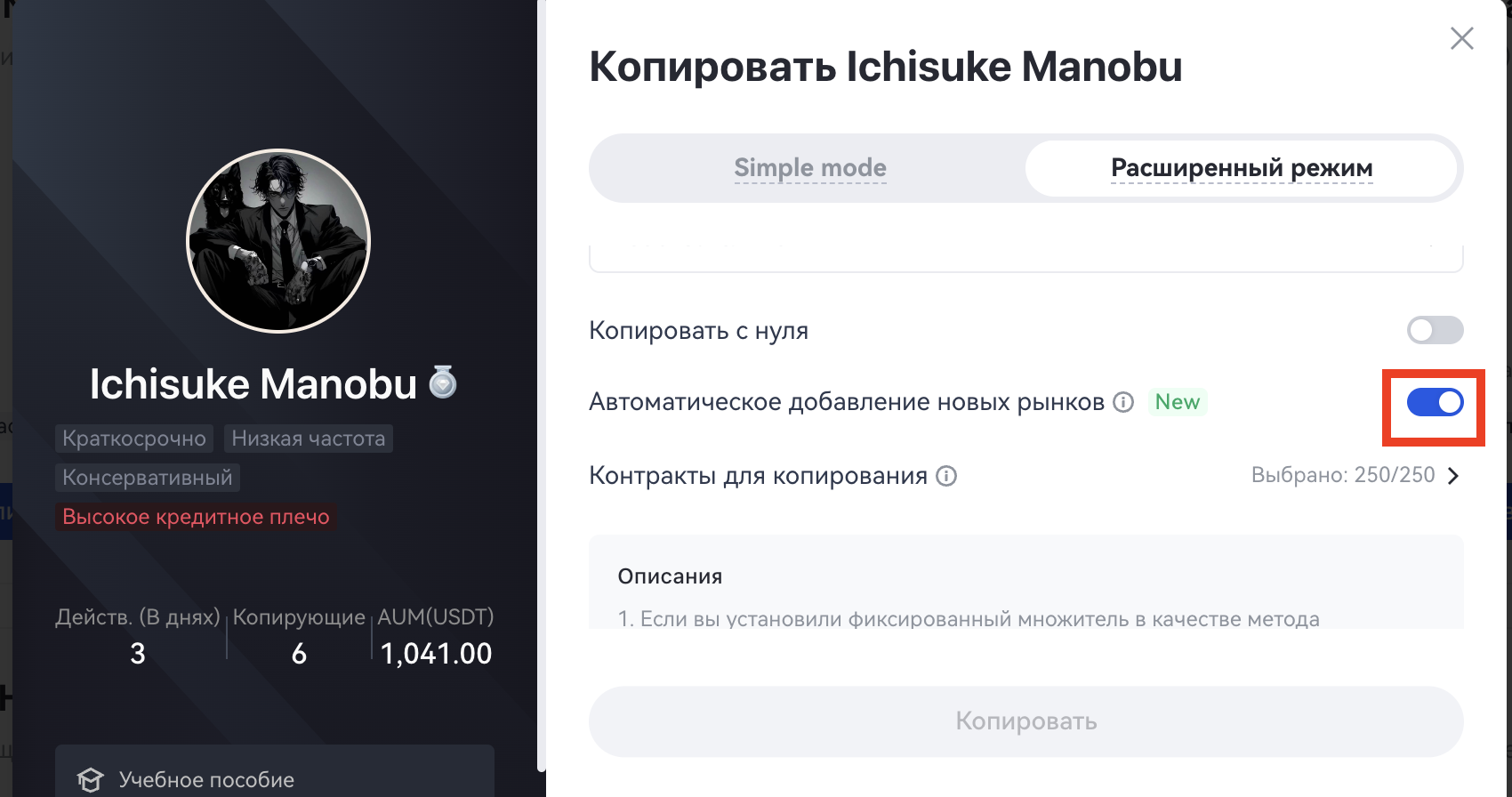
Task: Disable automatic addition of new markets toggle
Action: (x=1435, y=403)
